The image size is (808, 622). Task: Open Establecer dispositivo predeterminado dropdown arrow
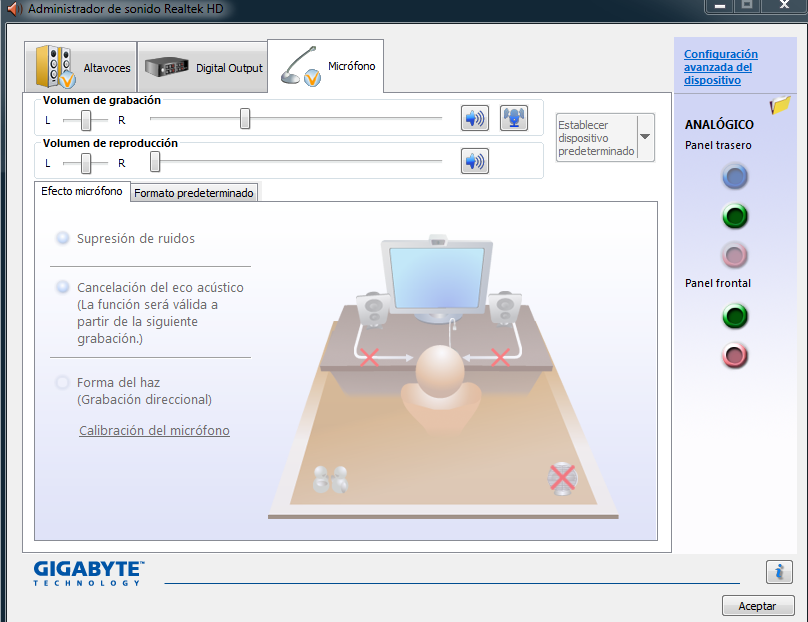[x=645, y=137]
